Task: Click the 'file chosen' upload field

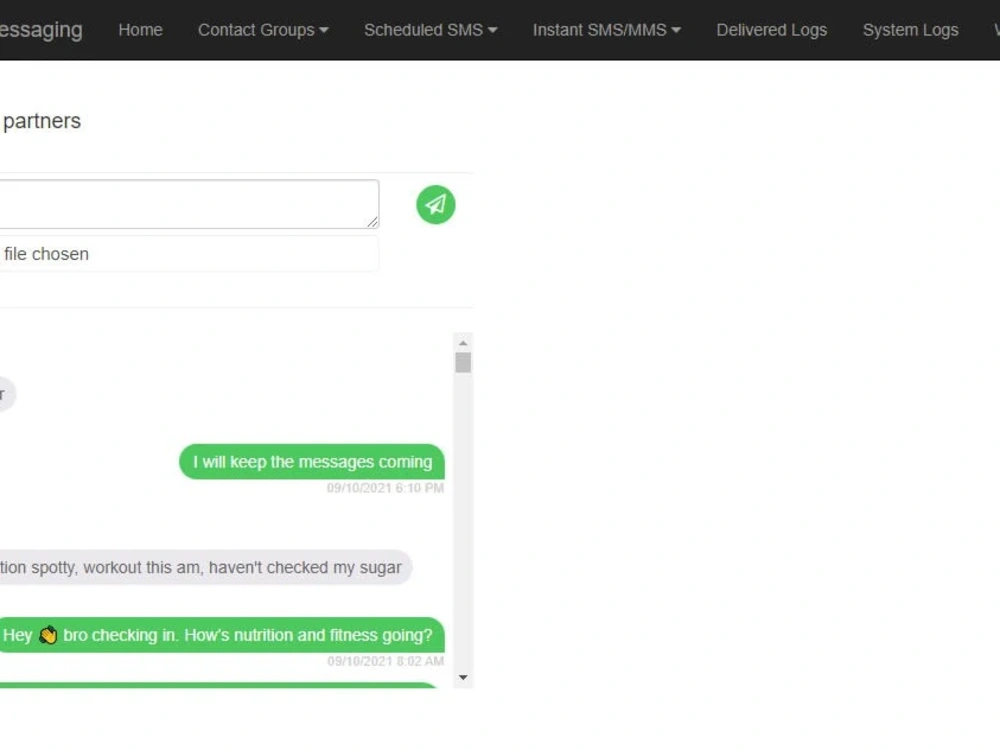Action: (190, 254)
